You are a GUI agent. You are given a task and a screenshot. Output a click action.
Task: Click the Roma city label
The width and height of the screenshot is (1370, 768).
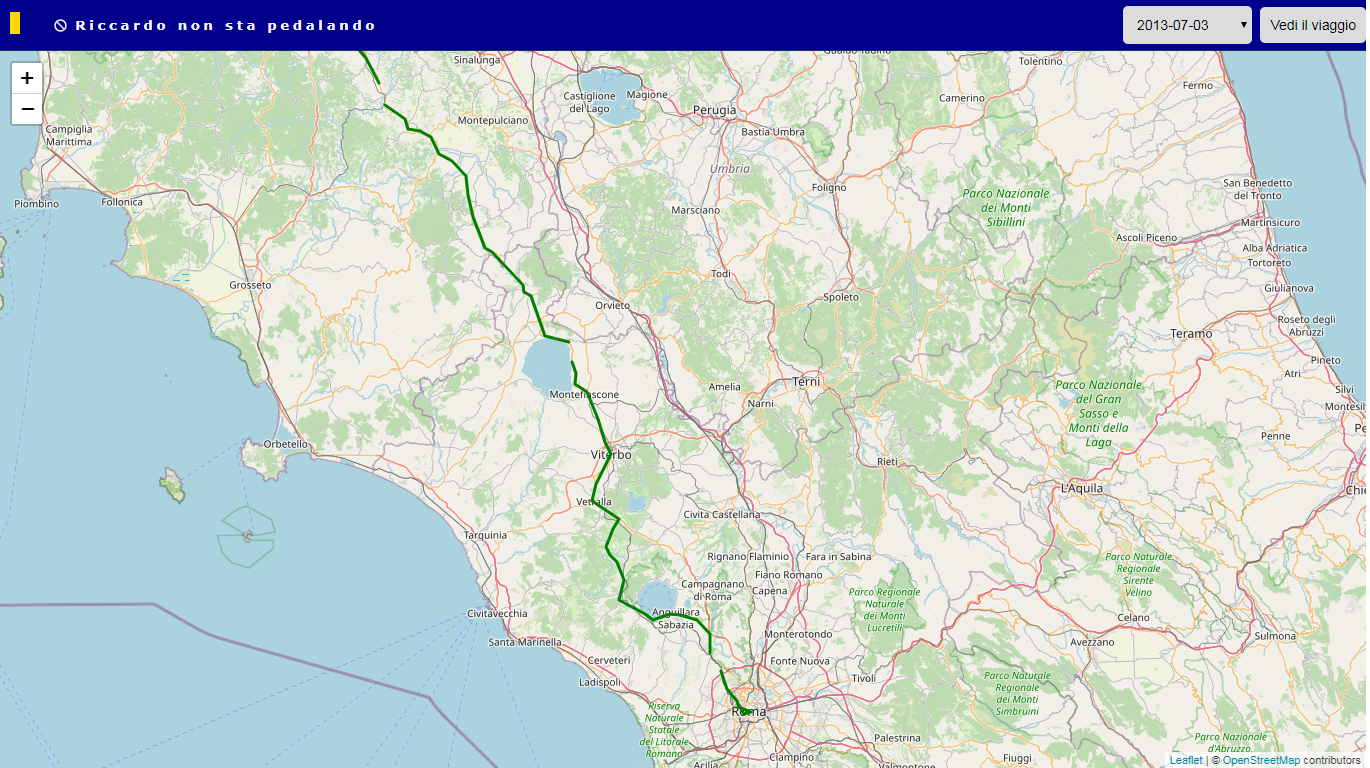(x=749, y=712)
